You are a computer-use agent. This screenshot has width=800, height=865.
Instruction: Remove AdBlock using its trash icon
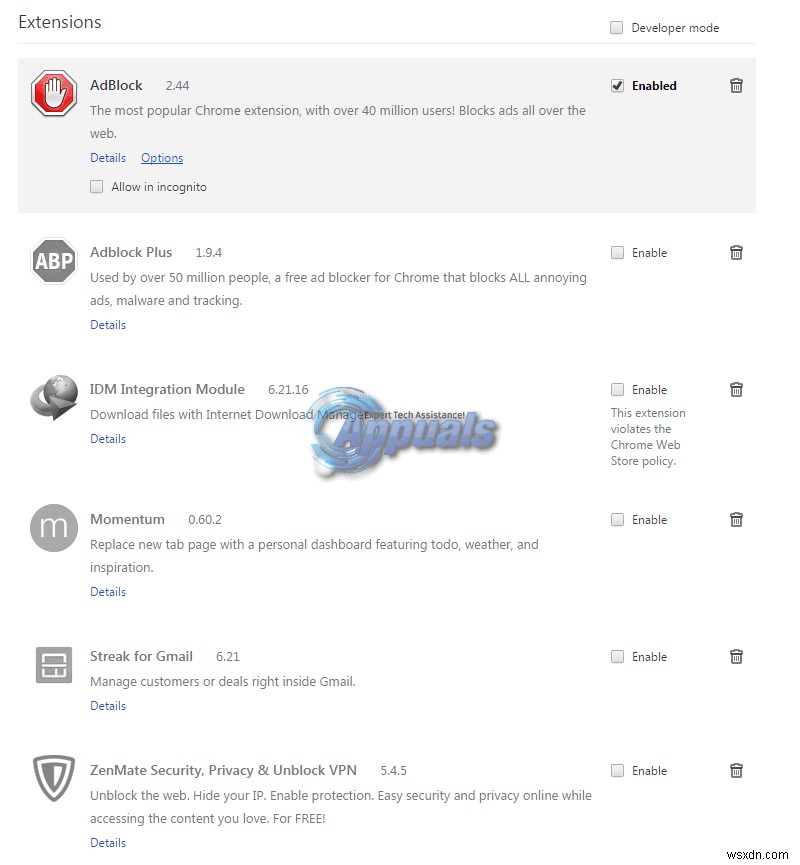tap(736, 86)
